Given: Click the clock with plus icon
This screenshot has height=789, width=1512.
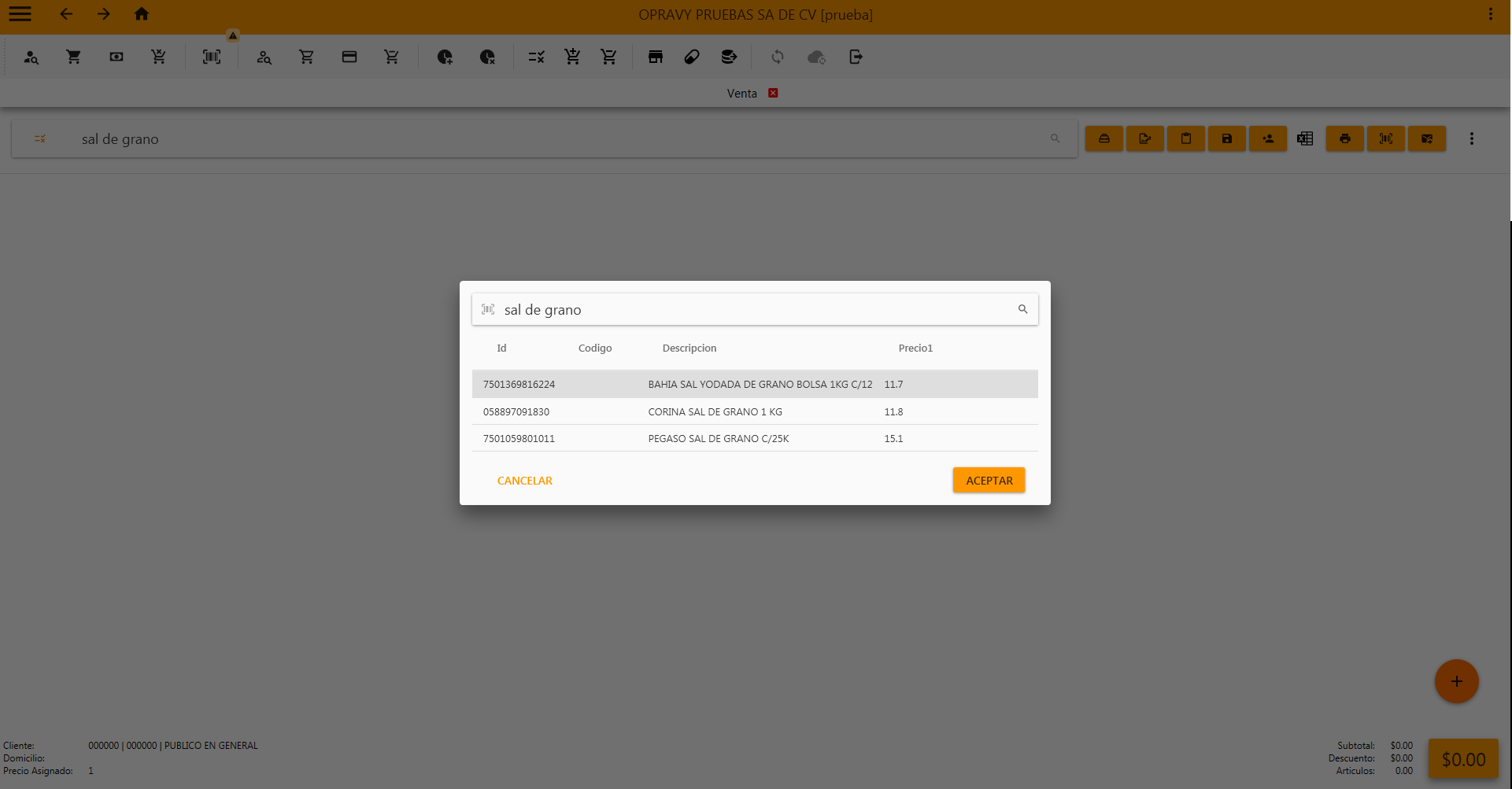Looking at the screenshot, I should (x=445, y=57).
